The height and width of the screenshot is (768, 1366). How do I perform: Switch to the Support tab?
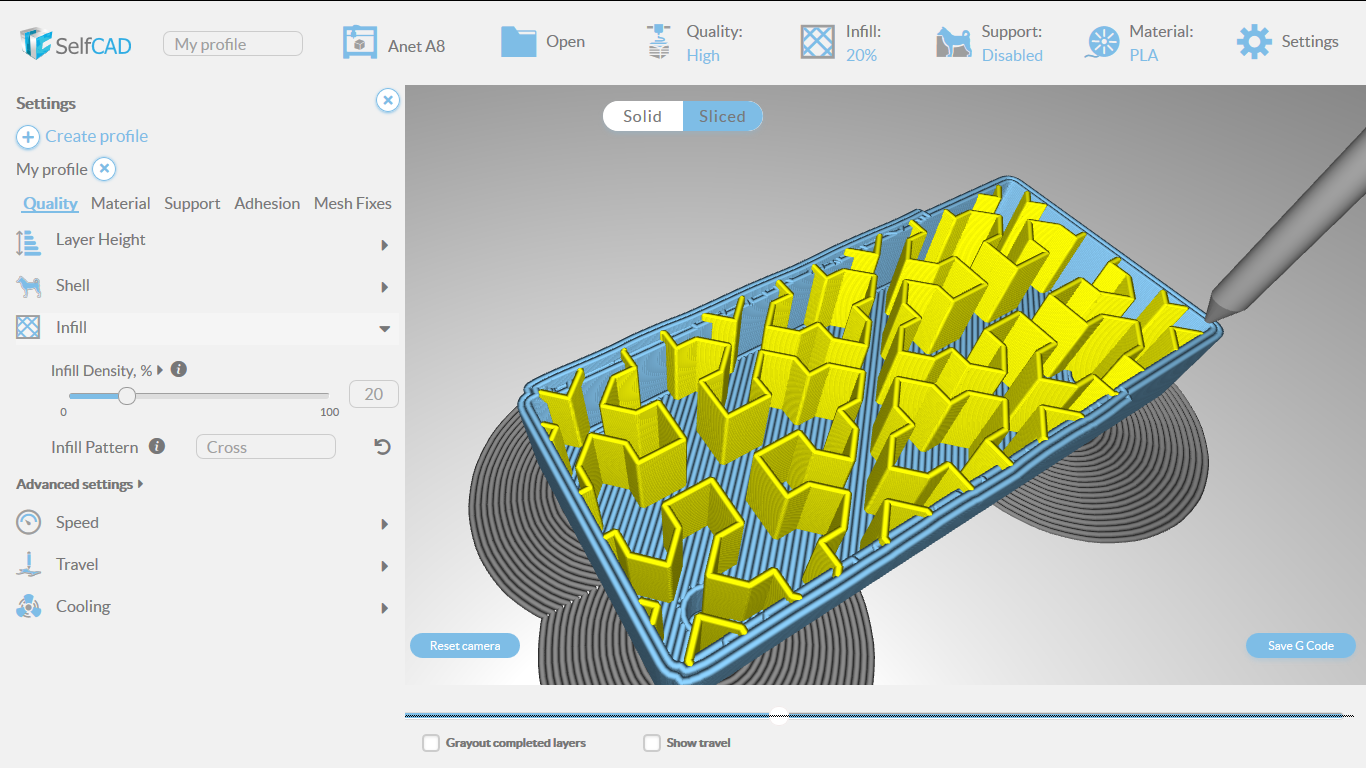[192, 203]
